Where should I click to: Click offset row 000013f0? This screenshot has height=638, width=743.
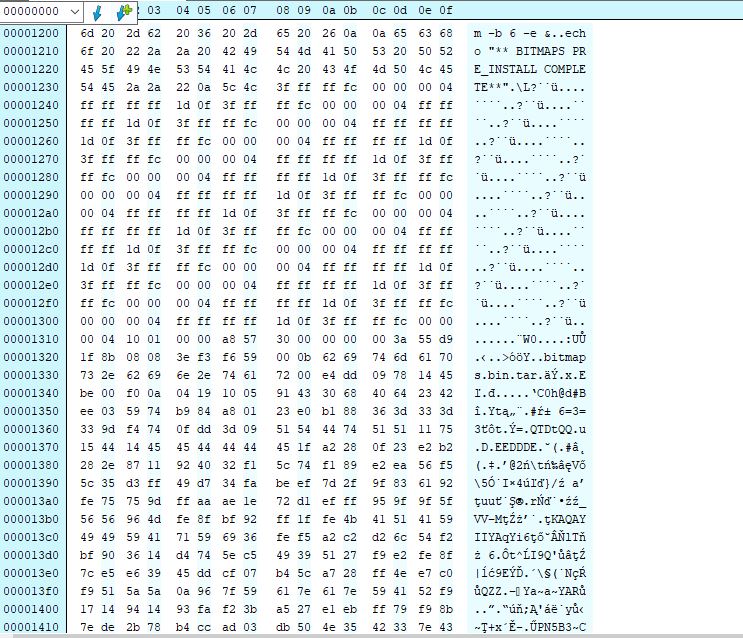(31, 592)
